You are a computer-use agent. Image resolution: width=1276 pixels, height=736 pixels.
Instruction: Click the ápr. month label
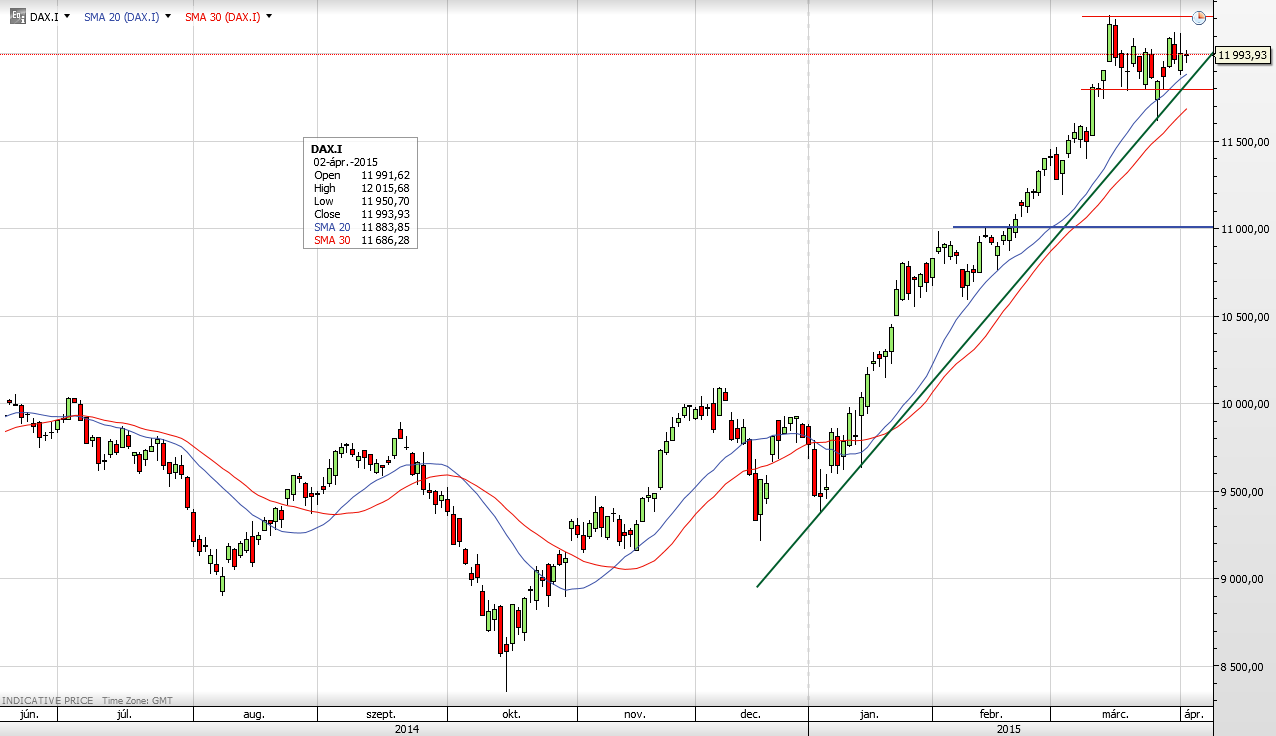tap(1195, 715)
